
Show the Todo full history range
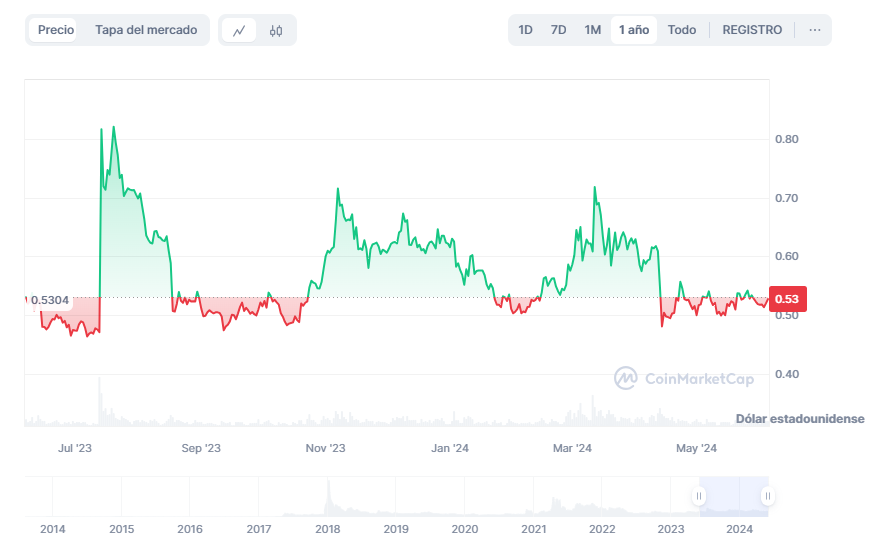tap(682, 30)
